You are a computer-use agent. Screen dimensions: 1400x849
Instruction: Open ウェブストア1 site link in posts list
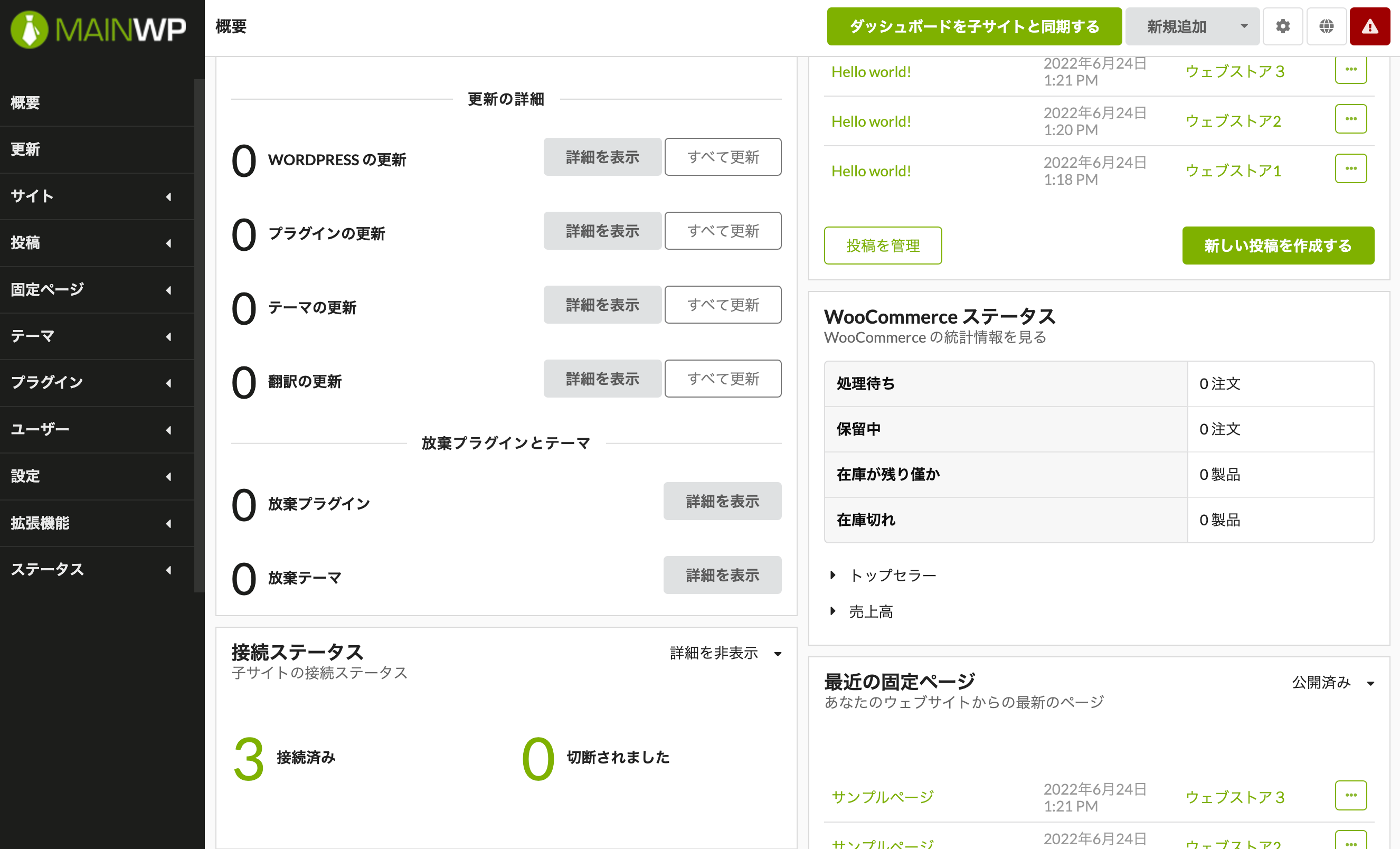(x=1233, y=171)
